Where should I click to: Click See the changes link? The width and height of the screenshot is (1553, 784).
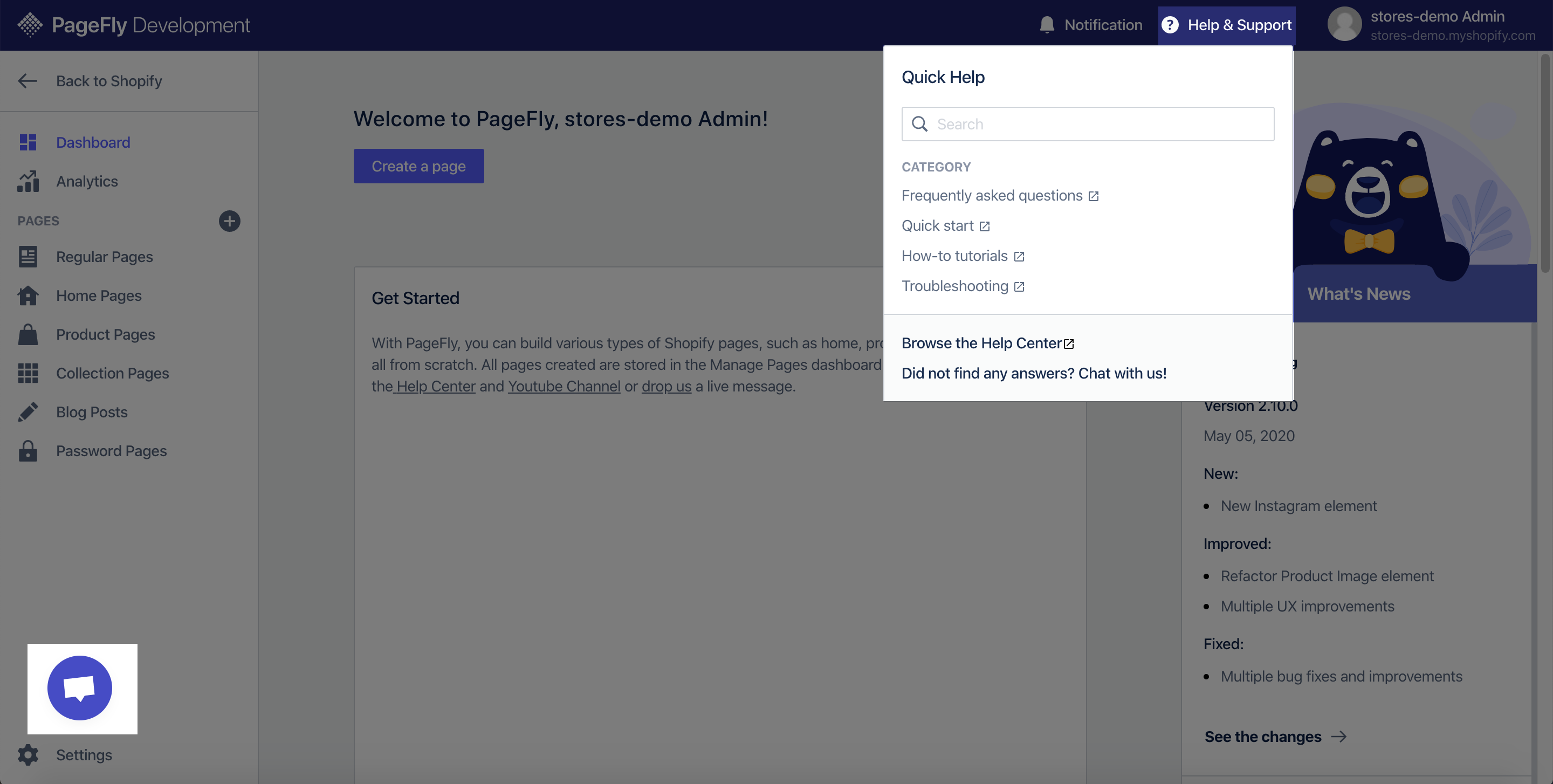coord(1262,737)
